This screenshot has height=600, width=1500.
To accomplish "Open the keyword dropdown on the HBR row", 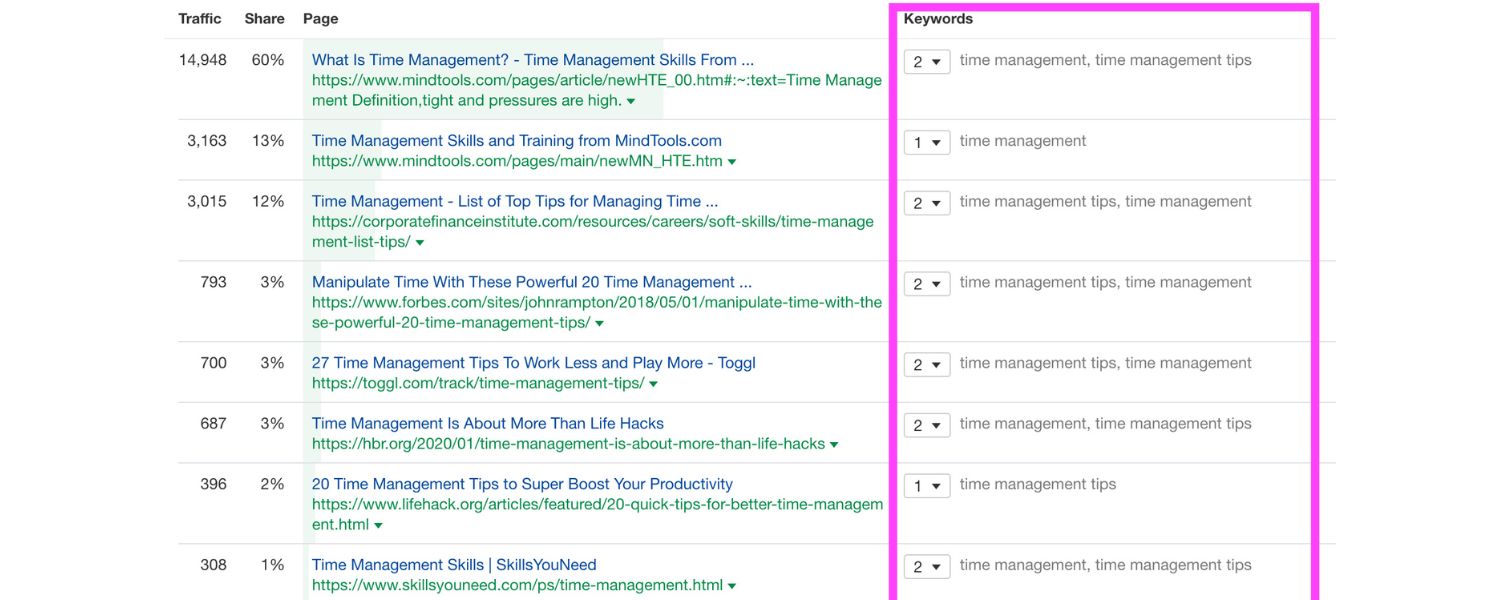I will pos(926,424).
